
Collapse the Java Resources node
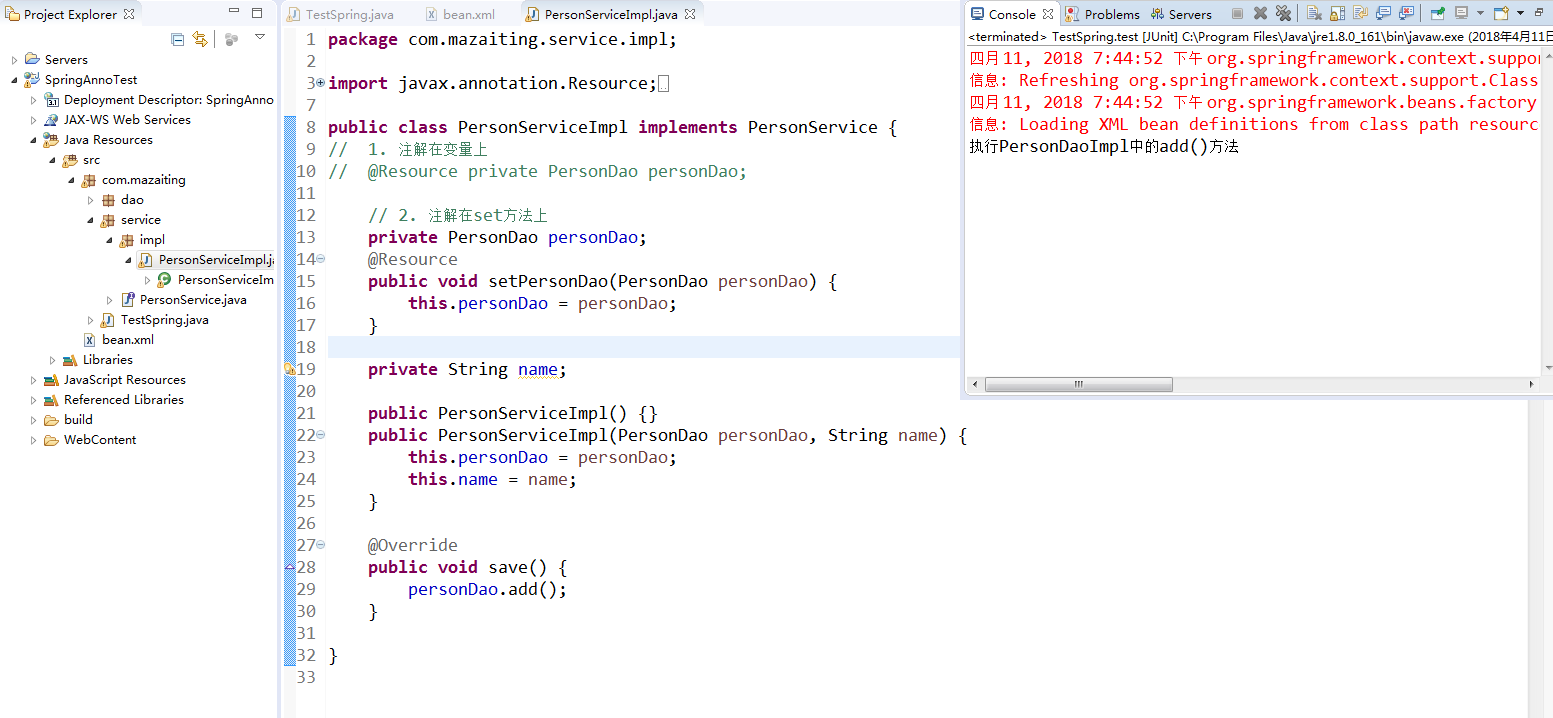coord(33,140)
